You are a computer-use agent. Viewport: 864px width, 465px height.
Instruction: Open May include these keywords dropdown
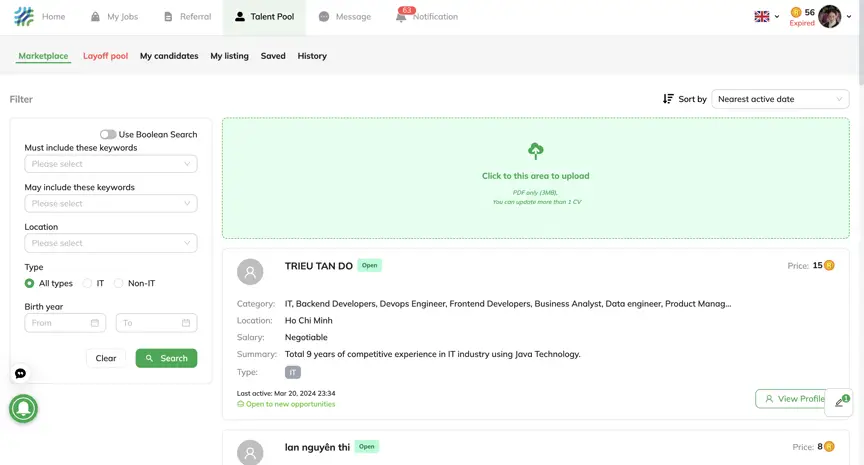tap(111, 203)
